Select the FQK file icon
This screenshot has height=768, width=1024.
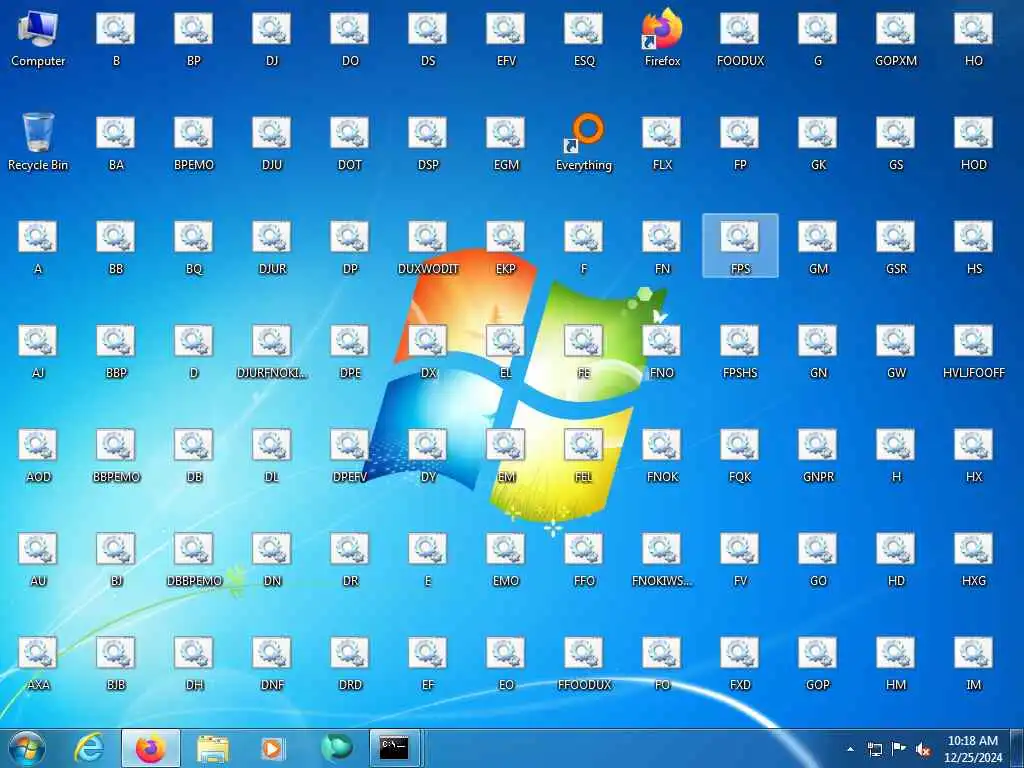(740, 455)
